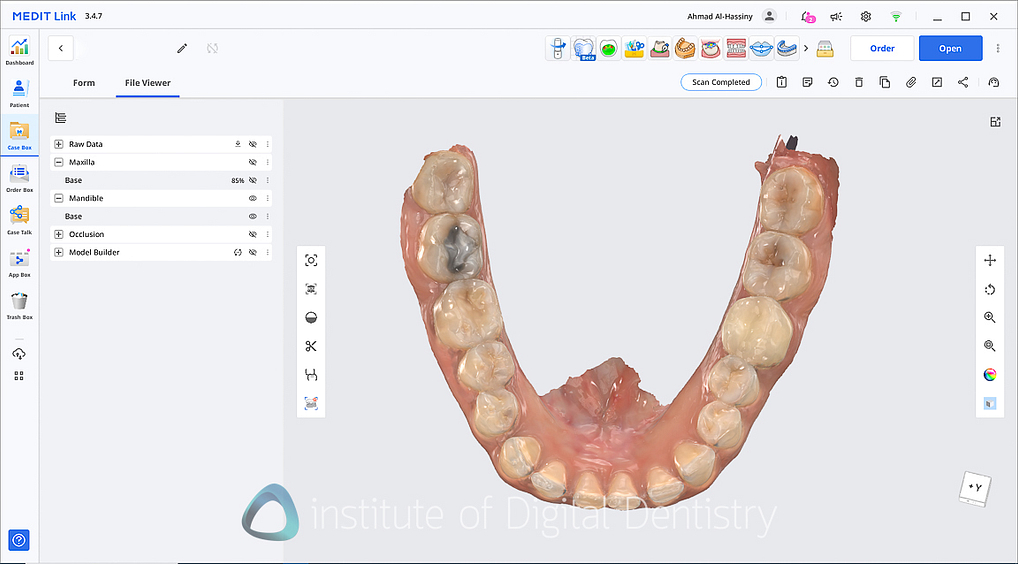Open the color wheel display mode

[x=989, y=374]
